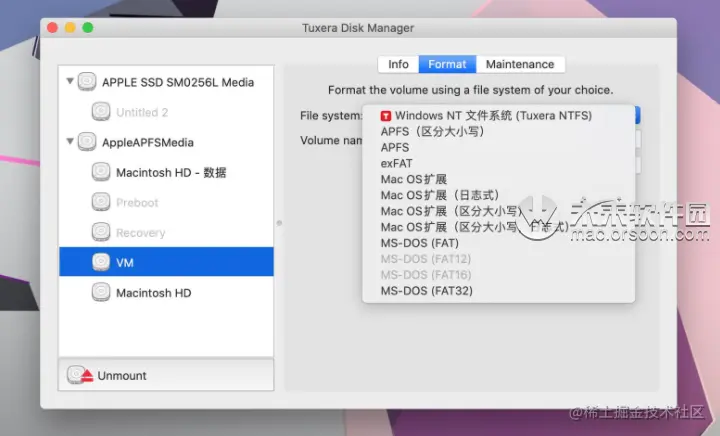Click the Macintosh HD - 数据 volume icon

[x=101, y=172]
